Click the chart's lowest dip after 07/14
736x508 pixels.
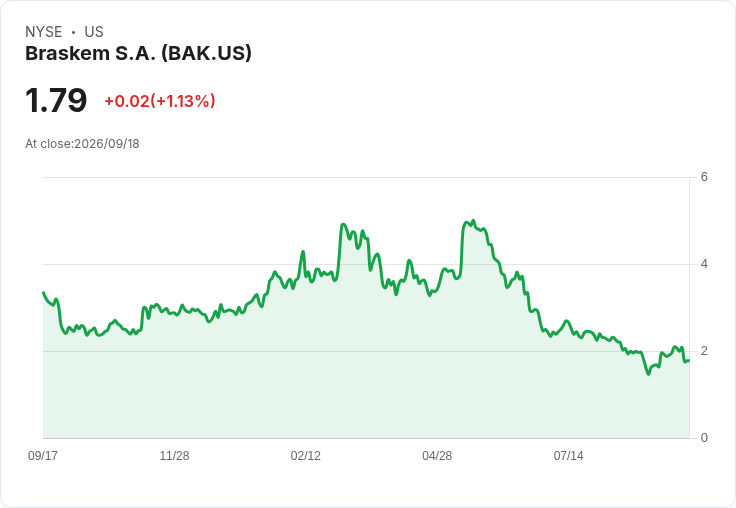[x=649, y=374]
